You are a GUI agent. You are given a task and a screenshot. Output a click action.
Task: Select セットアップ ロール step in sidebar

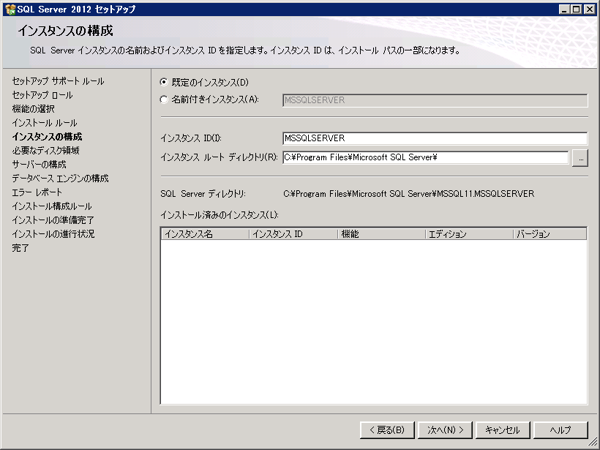42,95
